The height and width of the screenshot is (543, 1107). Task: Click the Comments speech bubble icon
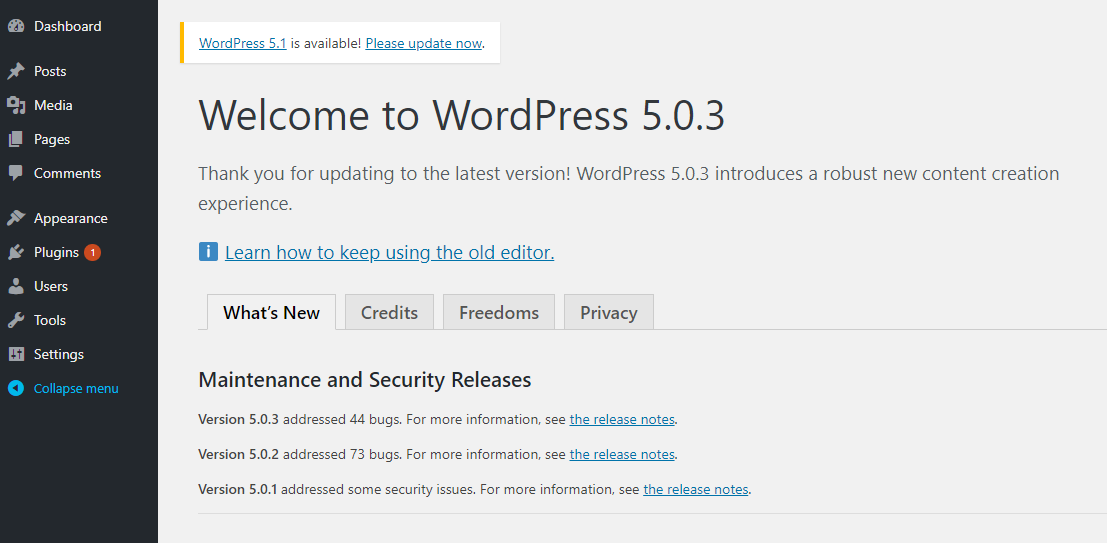pos(16,173)
